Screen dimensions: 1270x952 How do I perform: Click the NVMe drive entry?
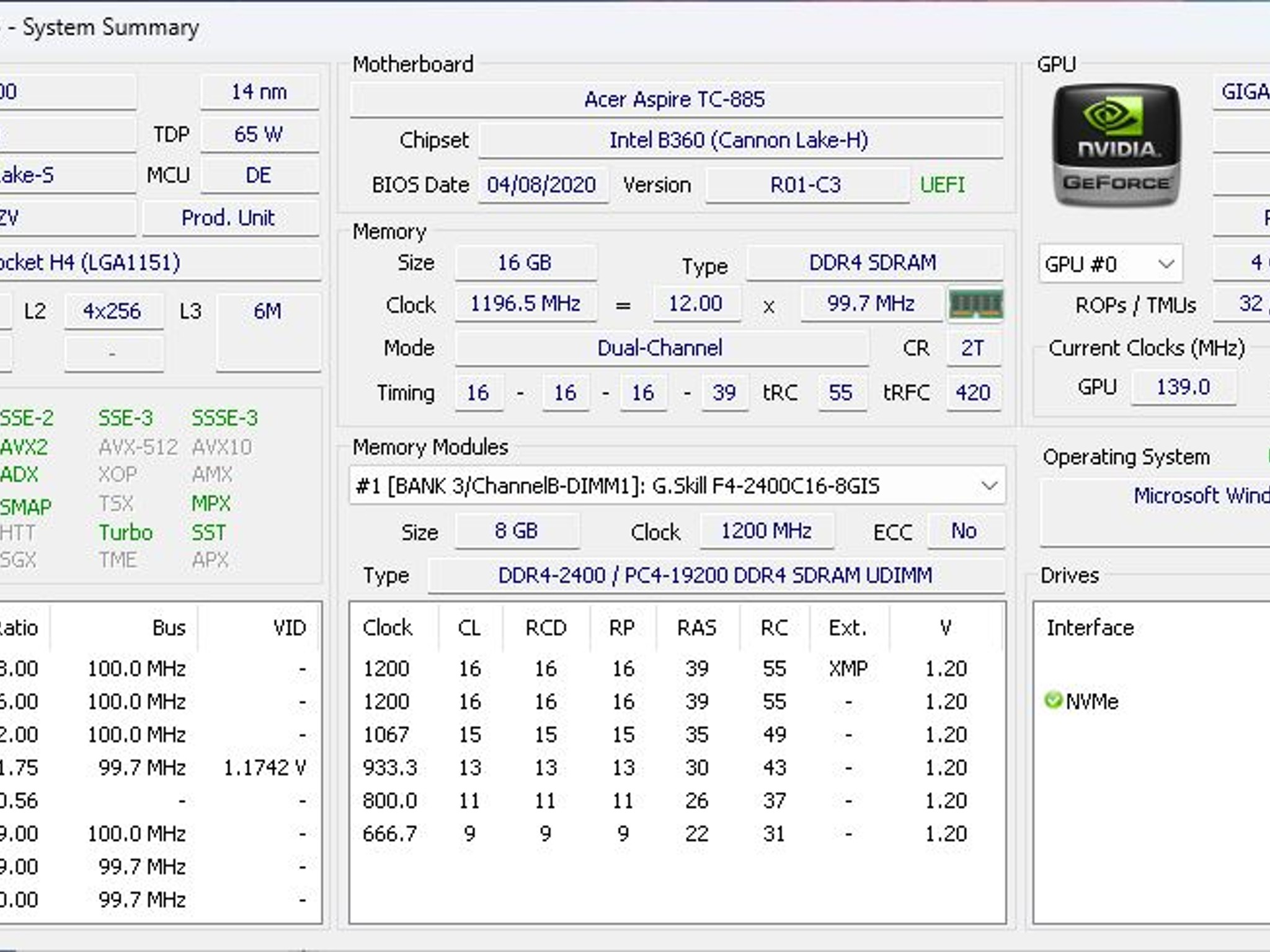click(1092, 701)
